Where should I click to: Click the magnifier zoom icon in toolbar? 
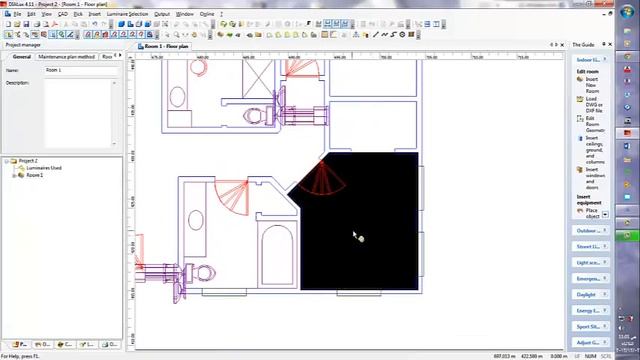coord(177,35)
